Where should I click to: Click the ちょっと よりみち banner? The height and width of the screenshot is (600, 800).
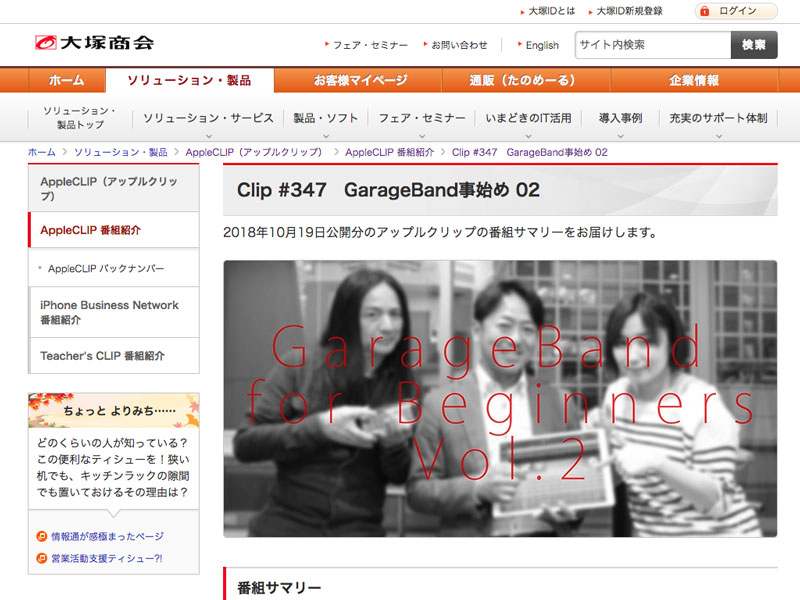[114, 410]
